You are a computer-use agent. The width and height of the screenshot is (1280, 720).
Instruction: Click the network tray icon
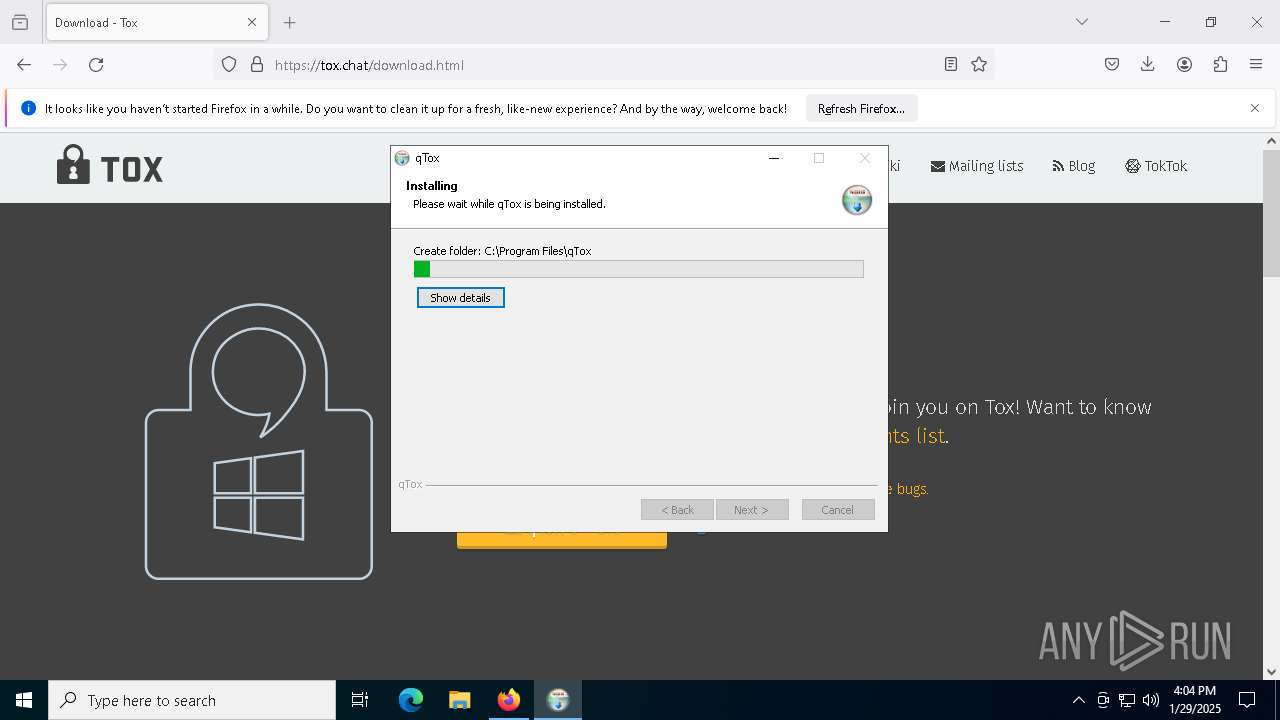point(1127,700)
